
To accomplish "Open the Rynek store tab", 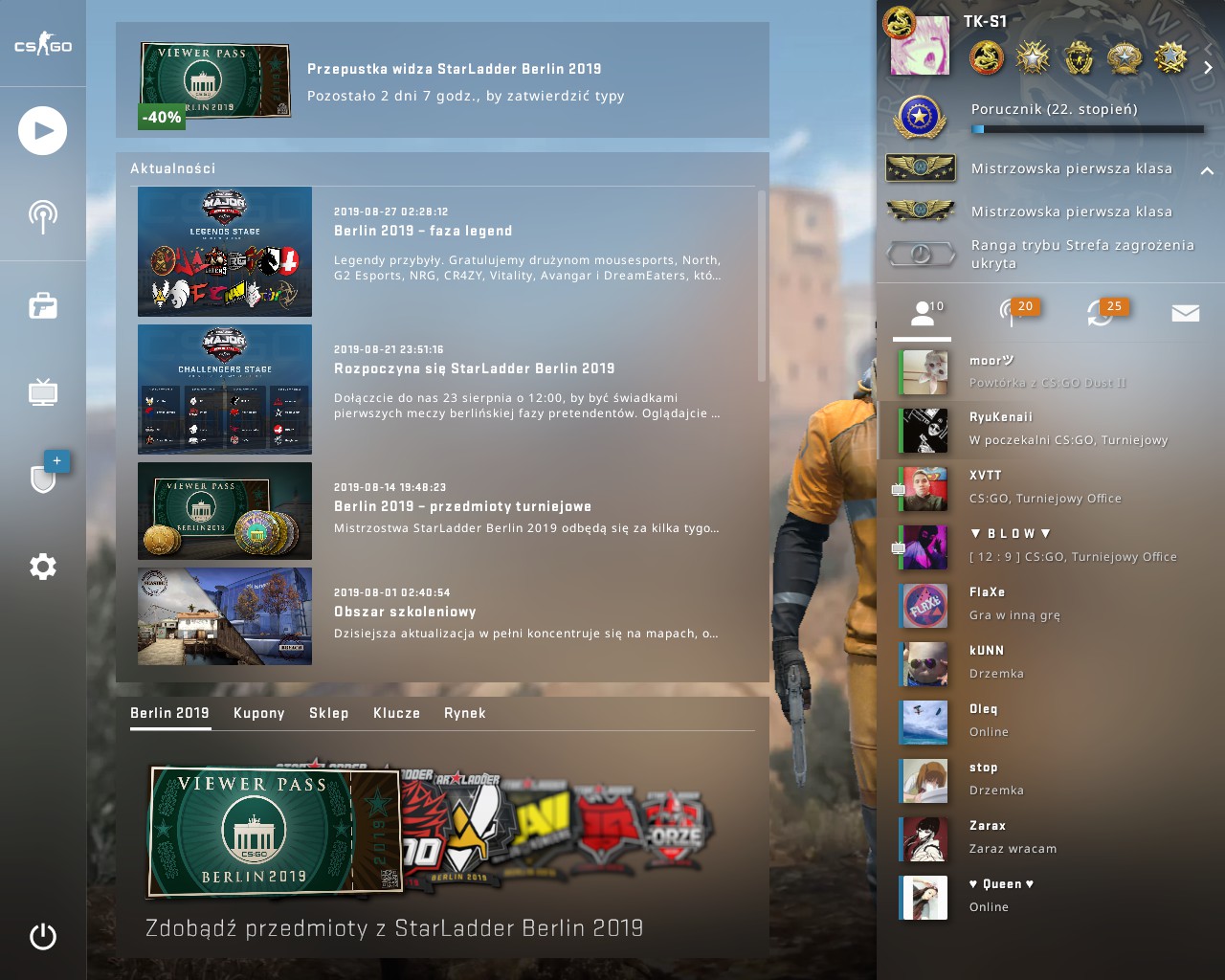I will click(x=465, y=713).
